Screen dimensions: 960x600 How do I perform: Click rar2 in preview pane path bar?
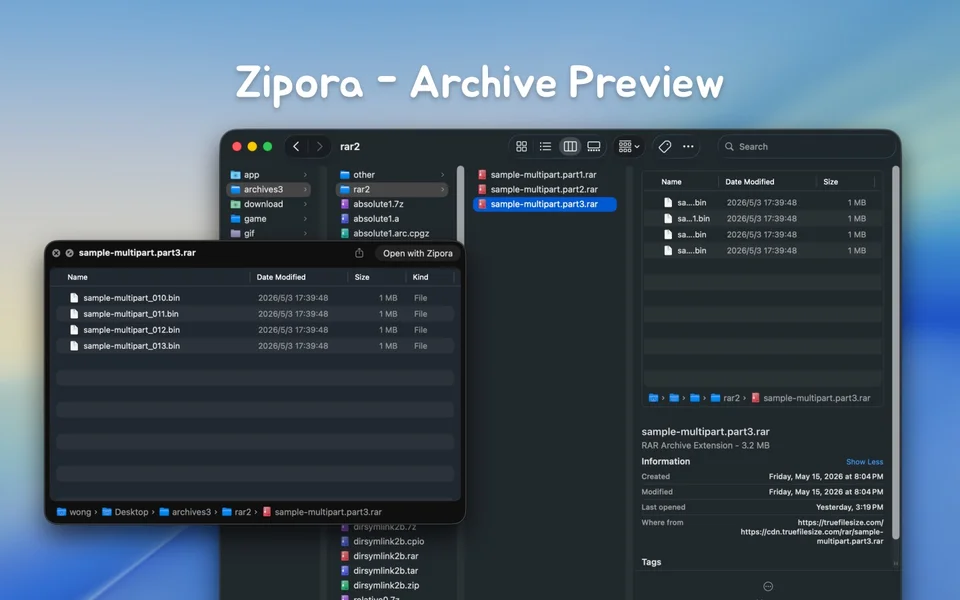click(726, 398)
